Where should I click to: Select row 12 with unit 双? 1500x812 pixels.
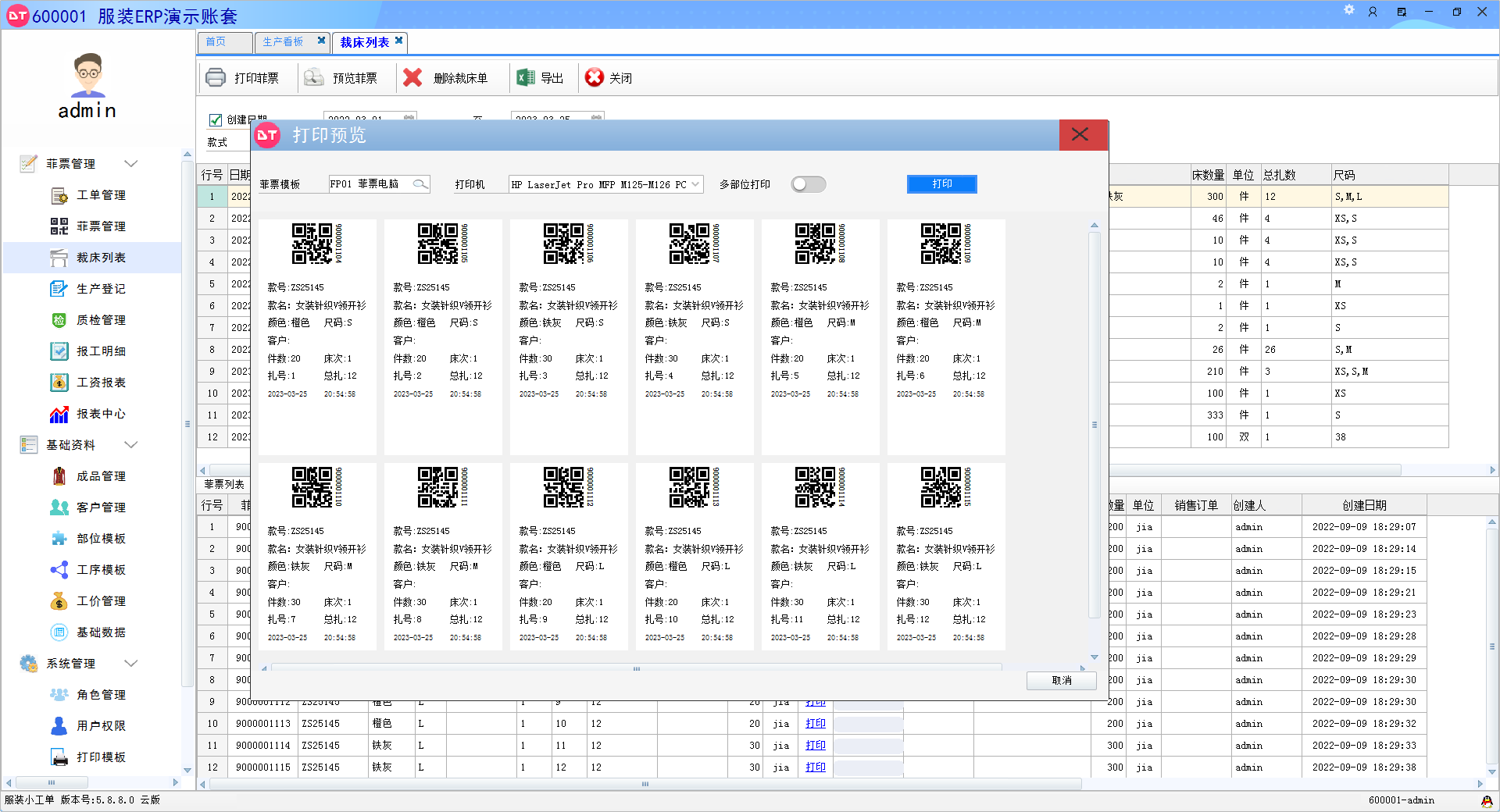[1244, 437]
